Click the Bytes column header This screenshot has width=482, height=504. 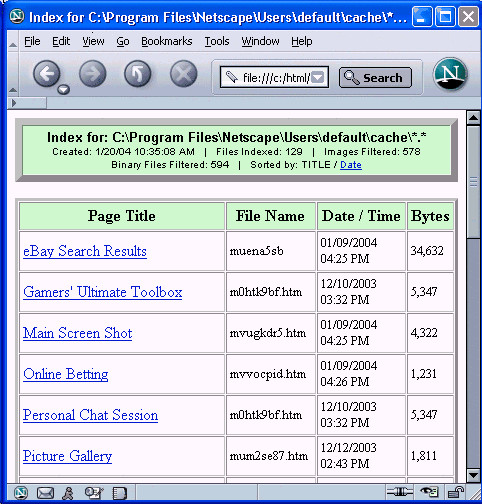tap(430, 216)
